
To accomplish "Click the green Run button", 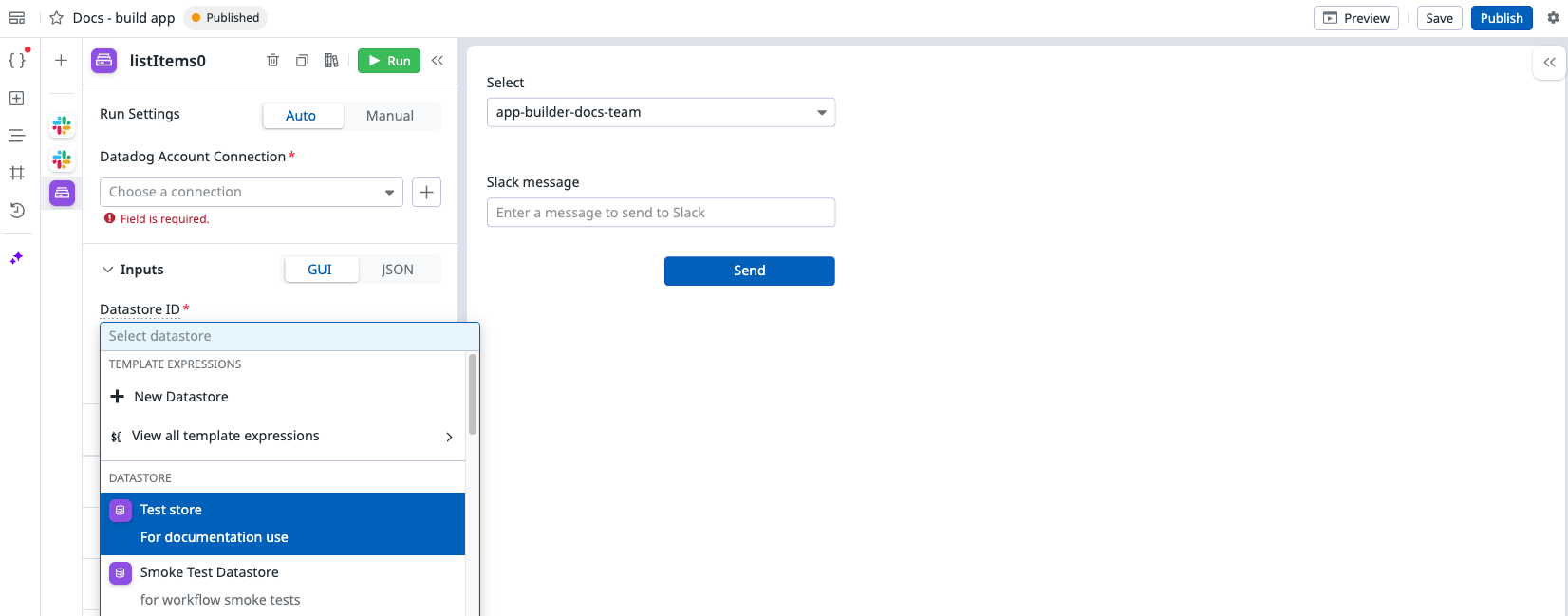I will [x=389, y=61].
